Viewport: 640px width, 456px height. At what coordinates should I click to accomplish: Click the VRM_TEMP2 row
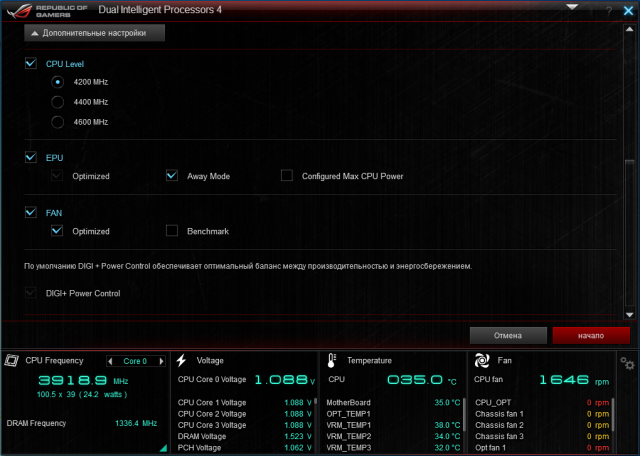(x=393, y=436)
